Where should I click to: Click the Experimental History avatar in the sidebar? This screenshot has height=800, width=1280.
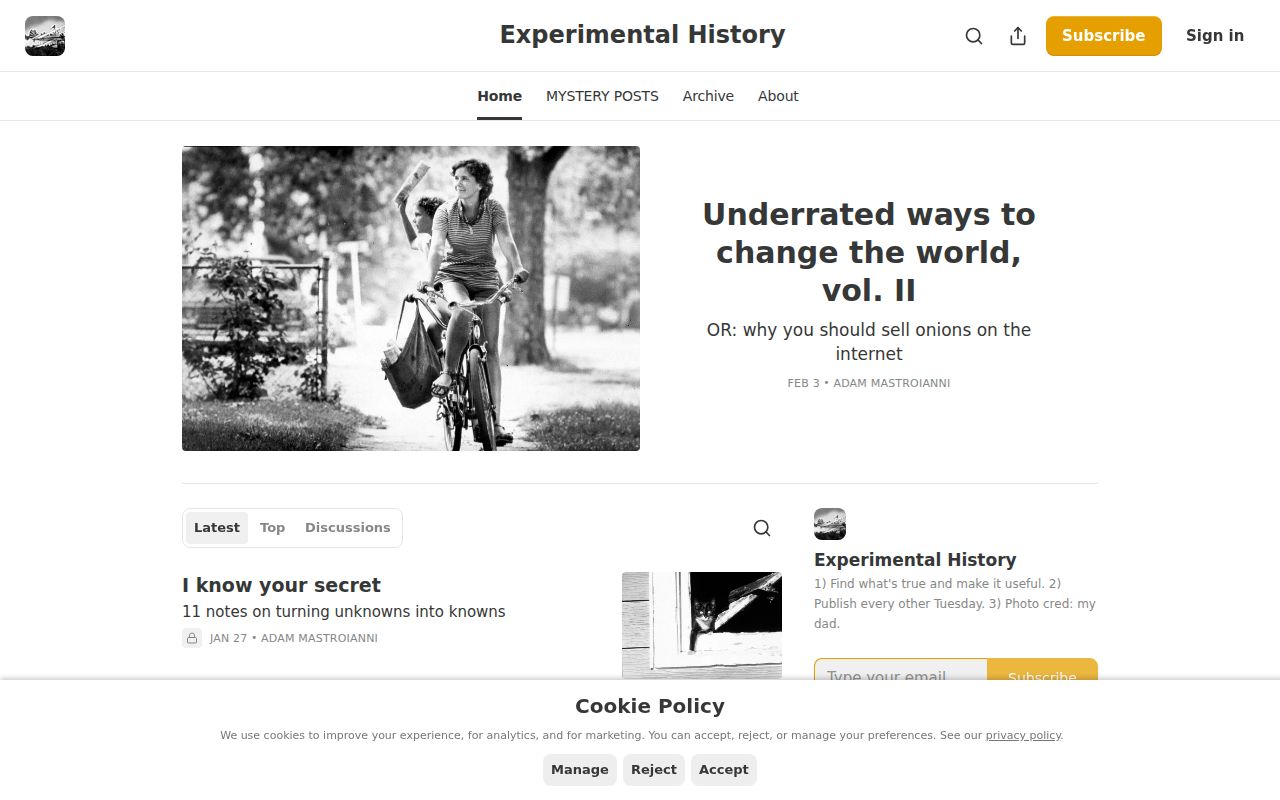830,523
